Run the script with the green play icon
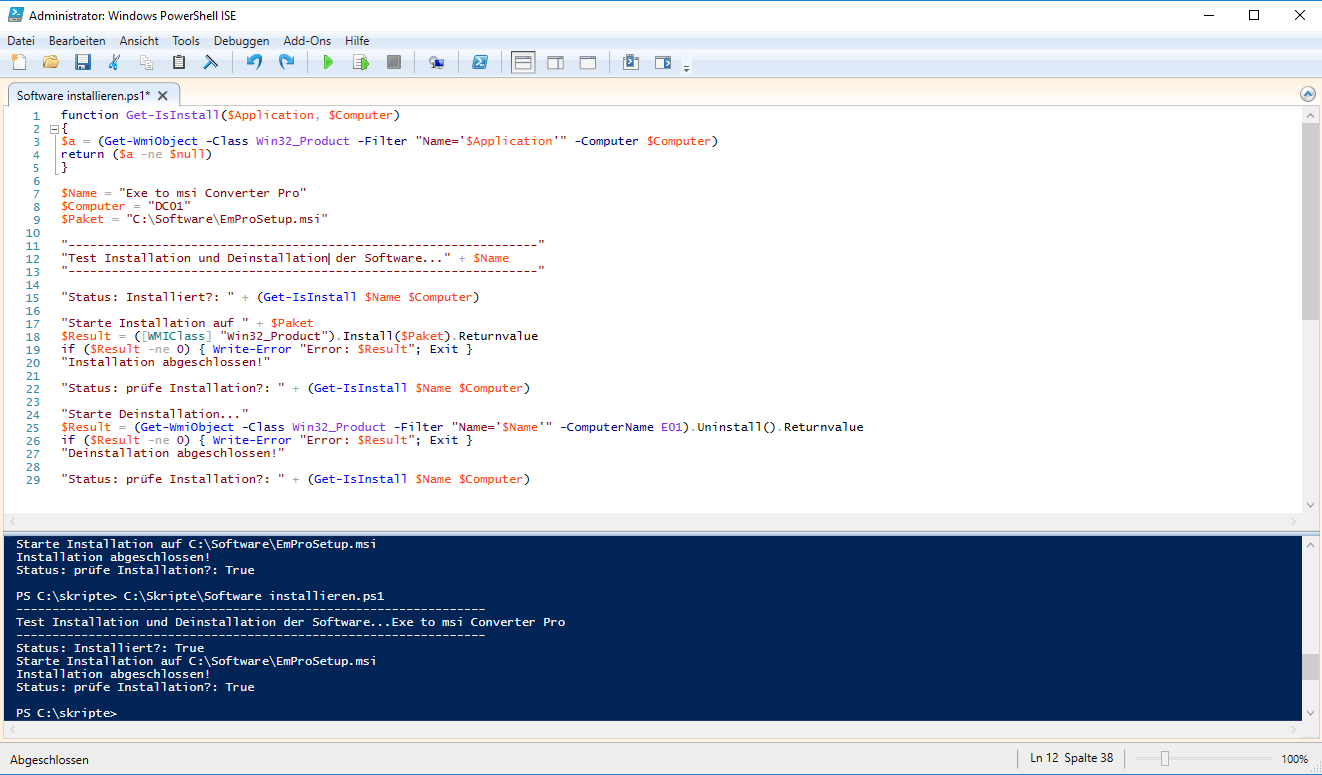The width and height of the screenshot is (1322, 775). click(327, 63)
